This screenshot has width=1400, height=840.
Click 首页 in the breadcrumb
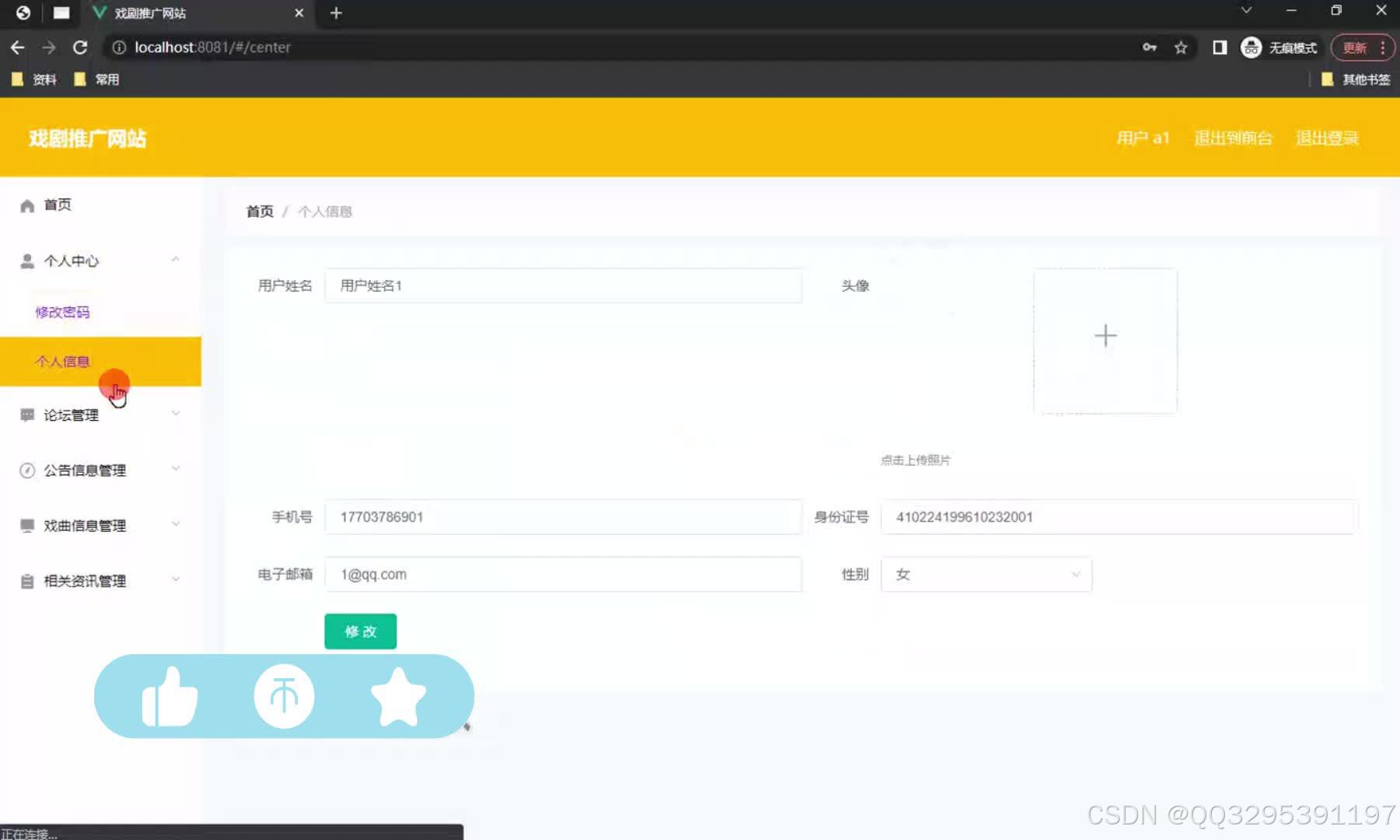tap(260, 212)
